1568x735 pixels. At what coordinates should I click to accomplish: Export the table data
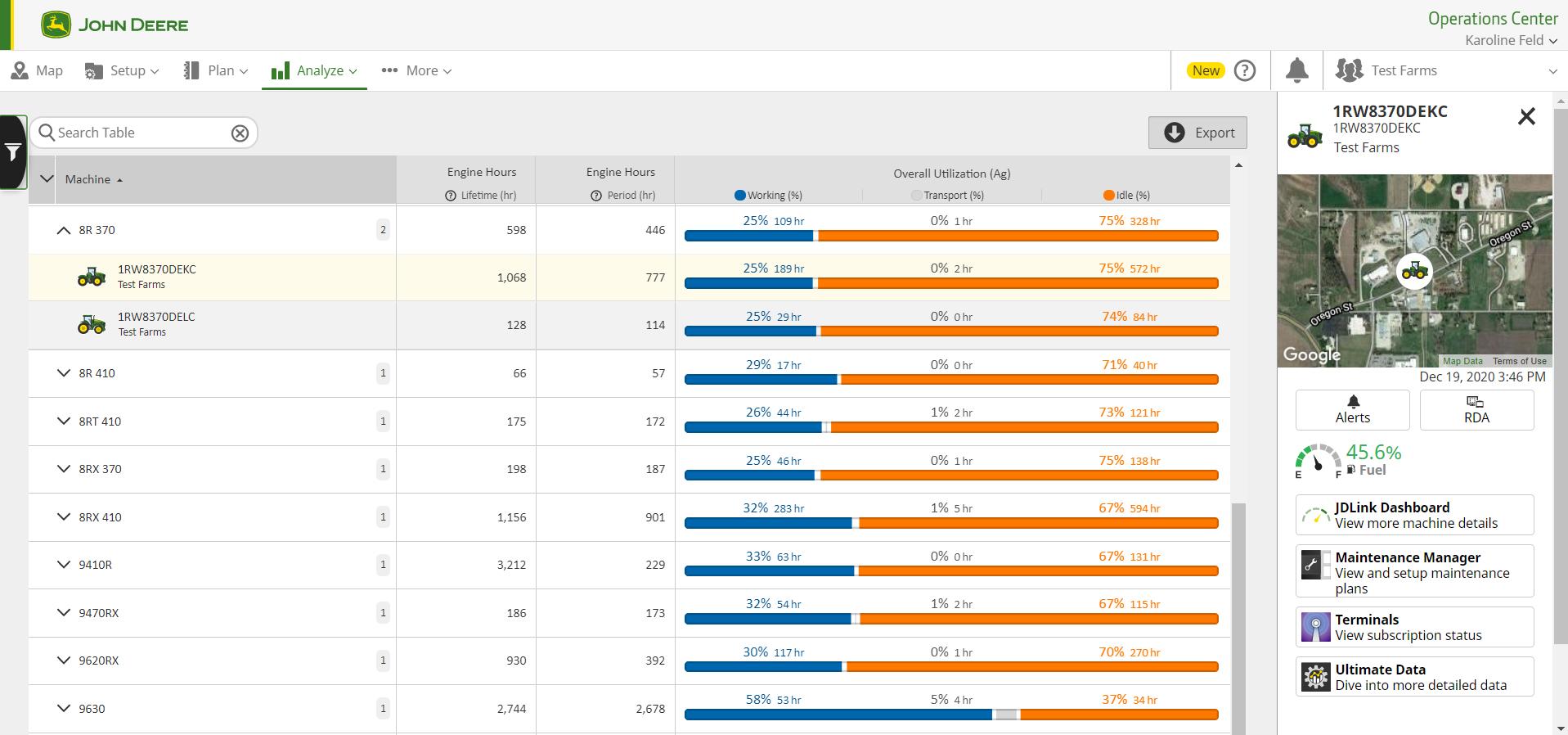pyautogui.click(x=1197, y=133)
